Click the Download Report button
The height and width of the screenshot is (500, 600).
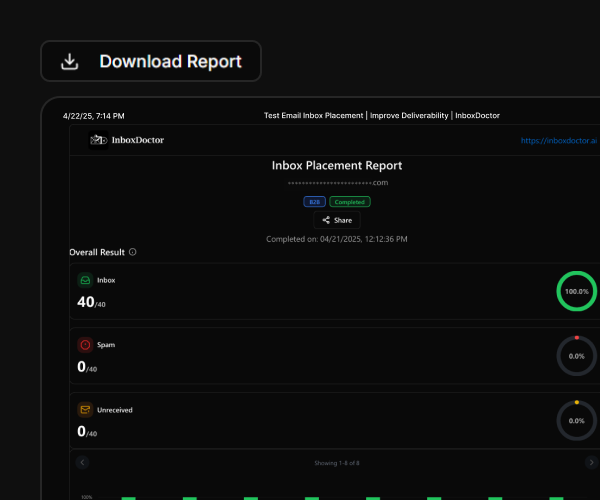pos(151,61)
